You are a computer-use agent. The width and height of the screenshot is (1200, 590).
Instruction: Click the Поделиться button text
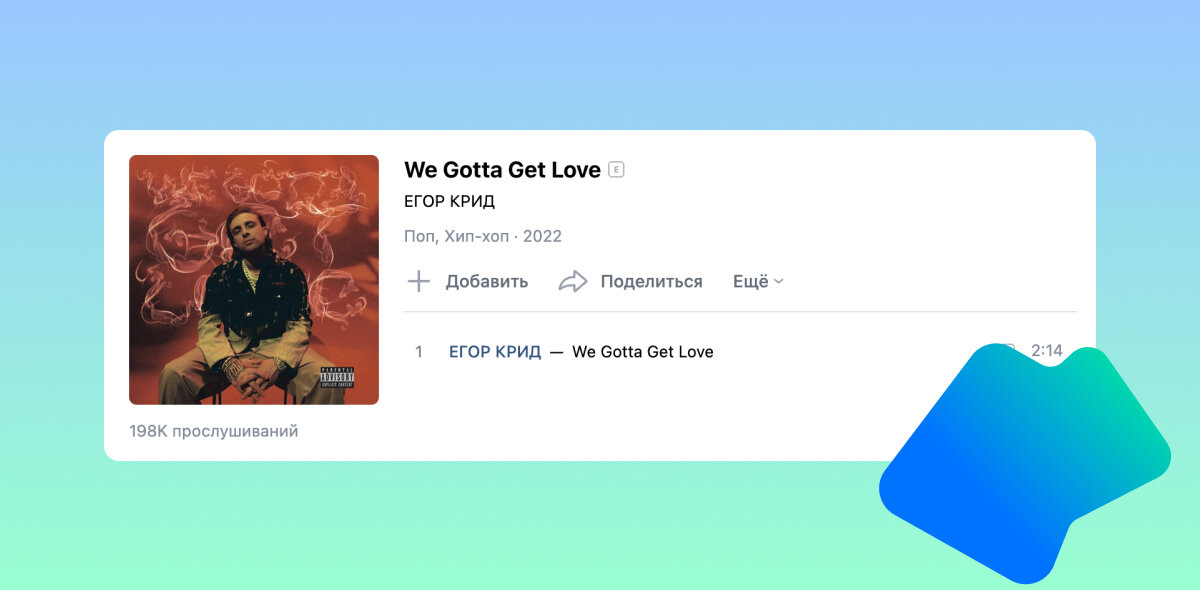tap(652, 281)
